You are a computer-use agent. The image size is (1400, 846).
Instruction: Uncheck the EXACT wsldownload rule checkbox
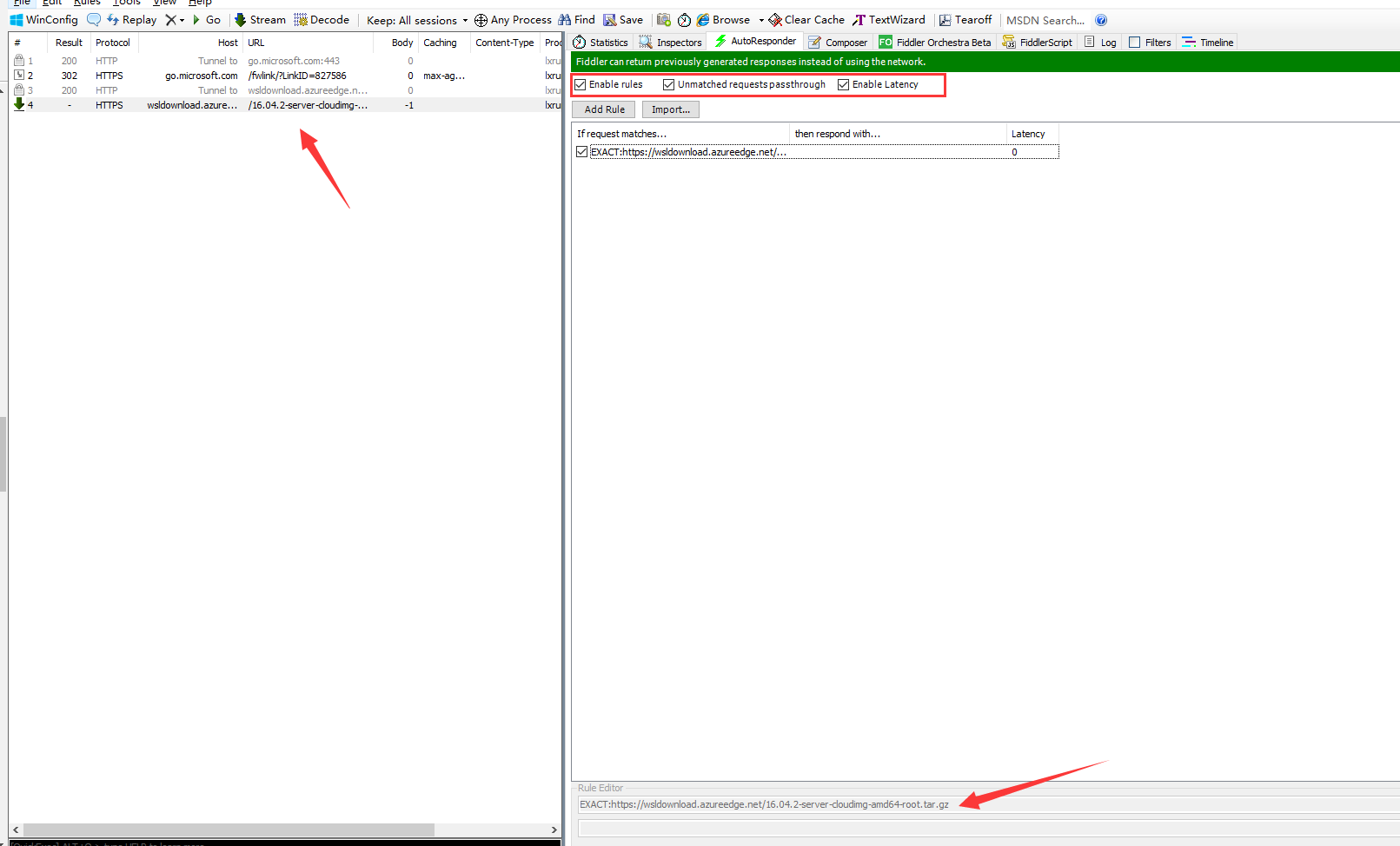(x=581, y=152)
